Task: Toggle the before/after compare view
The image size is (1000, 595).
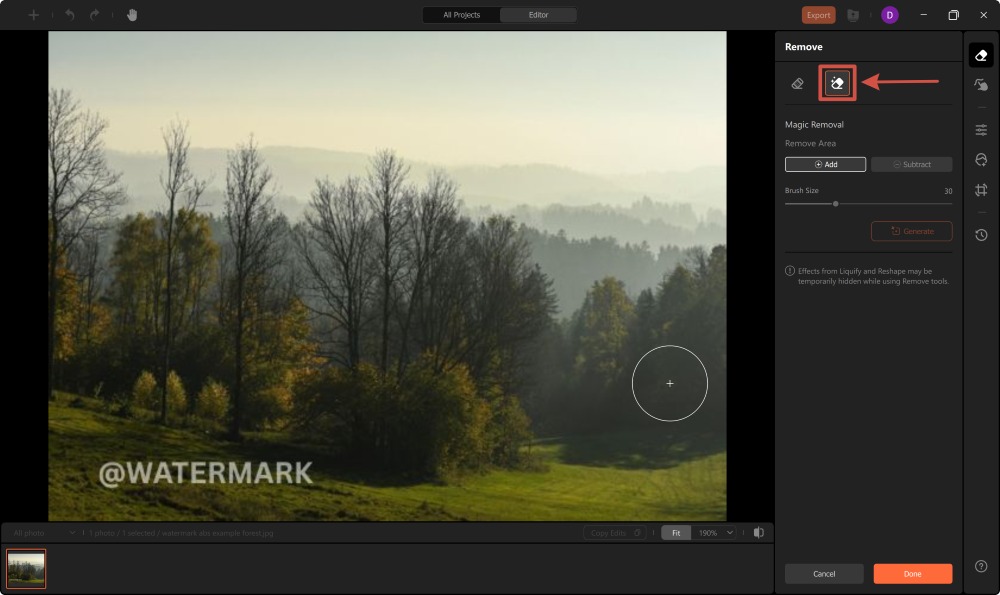Action: click(x=761, y=532)
